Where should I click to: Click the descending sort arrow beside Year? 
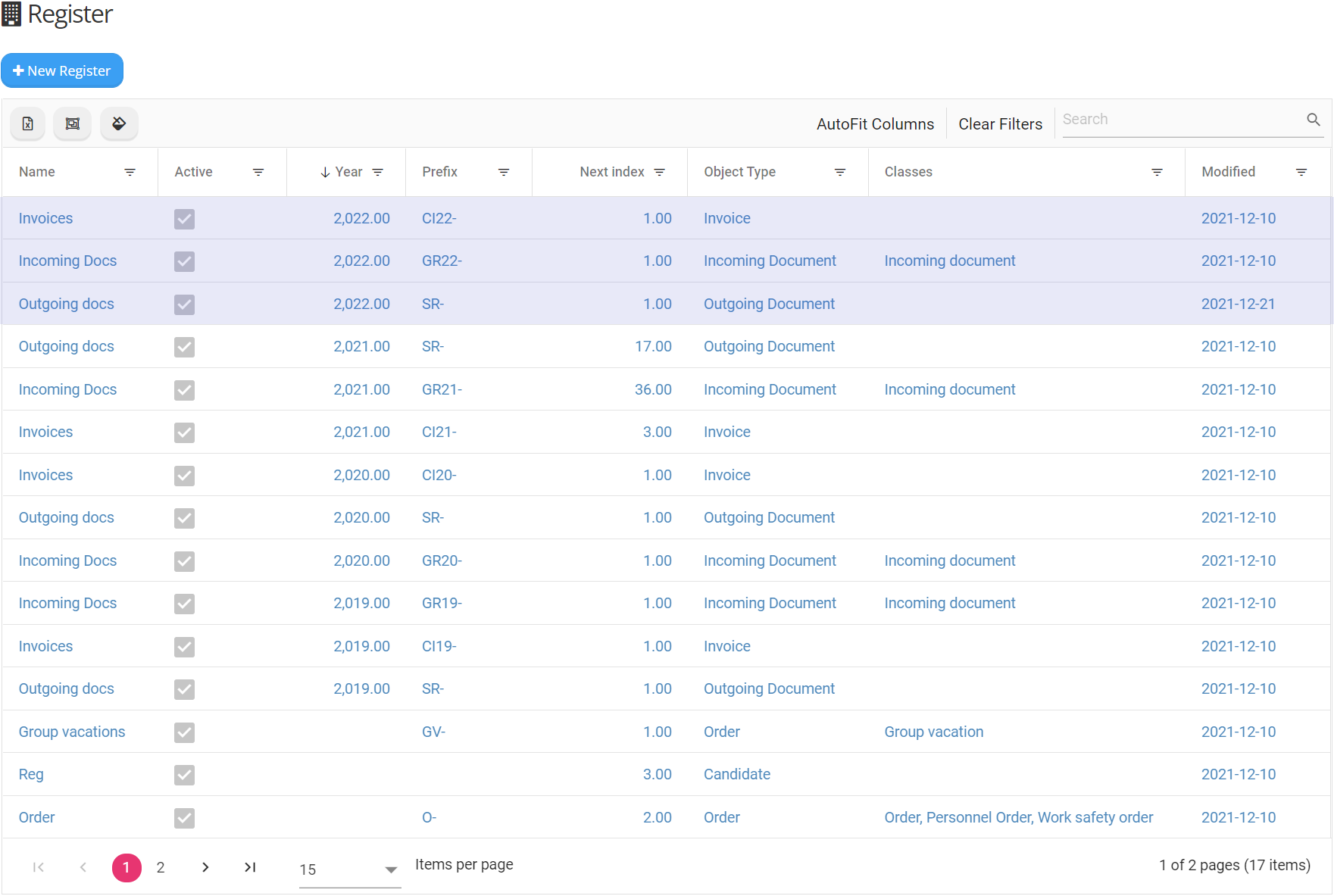tap(323, 172)
